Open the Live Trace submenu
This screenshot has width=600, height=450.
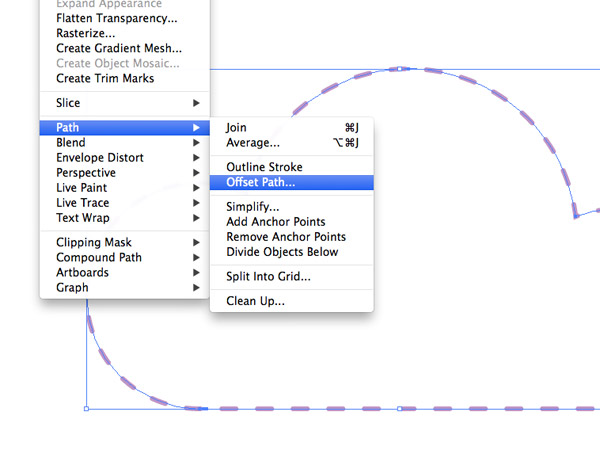click(124, 203)
